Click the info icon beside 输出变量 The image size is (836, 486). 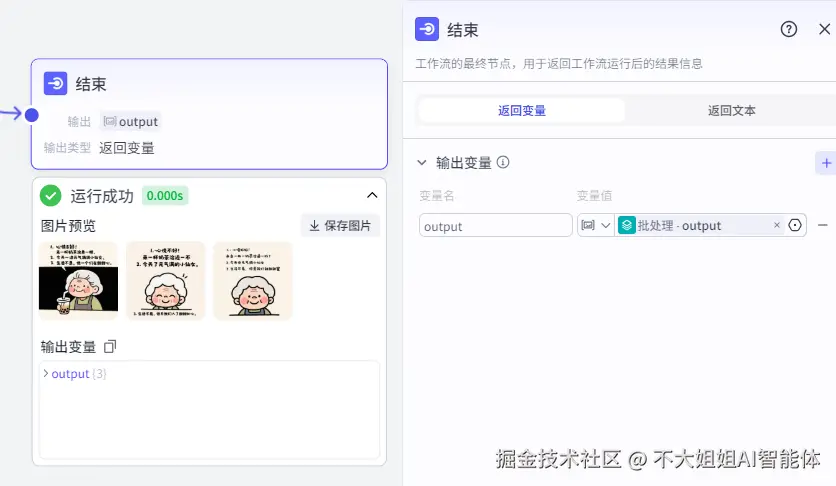tap(503, 162)
